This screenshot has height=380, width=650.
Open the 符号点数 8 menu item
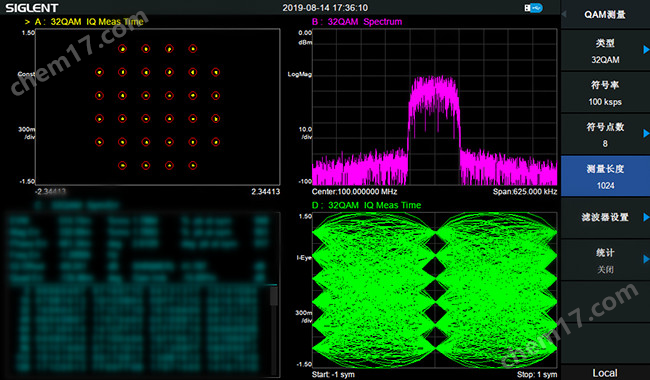tap(605, 135)
